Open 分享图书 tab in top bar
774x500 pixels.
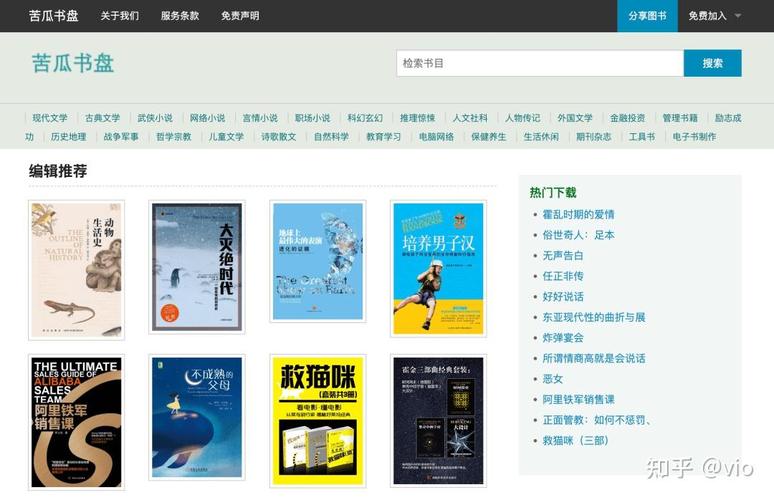click(x=647, y=16)
